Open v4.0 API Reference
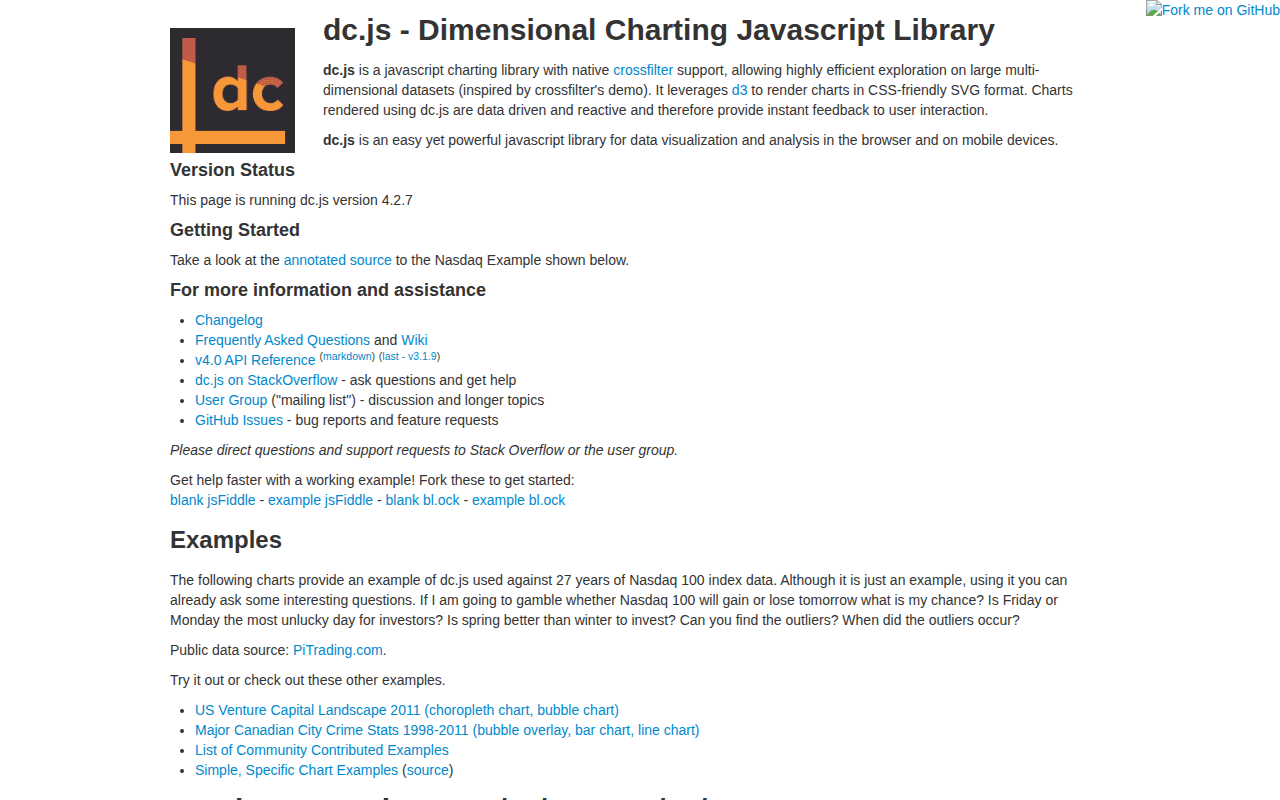This screenshot has height=800, width=1280. click(255, 360)
